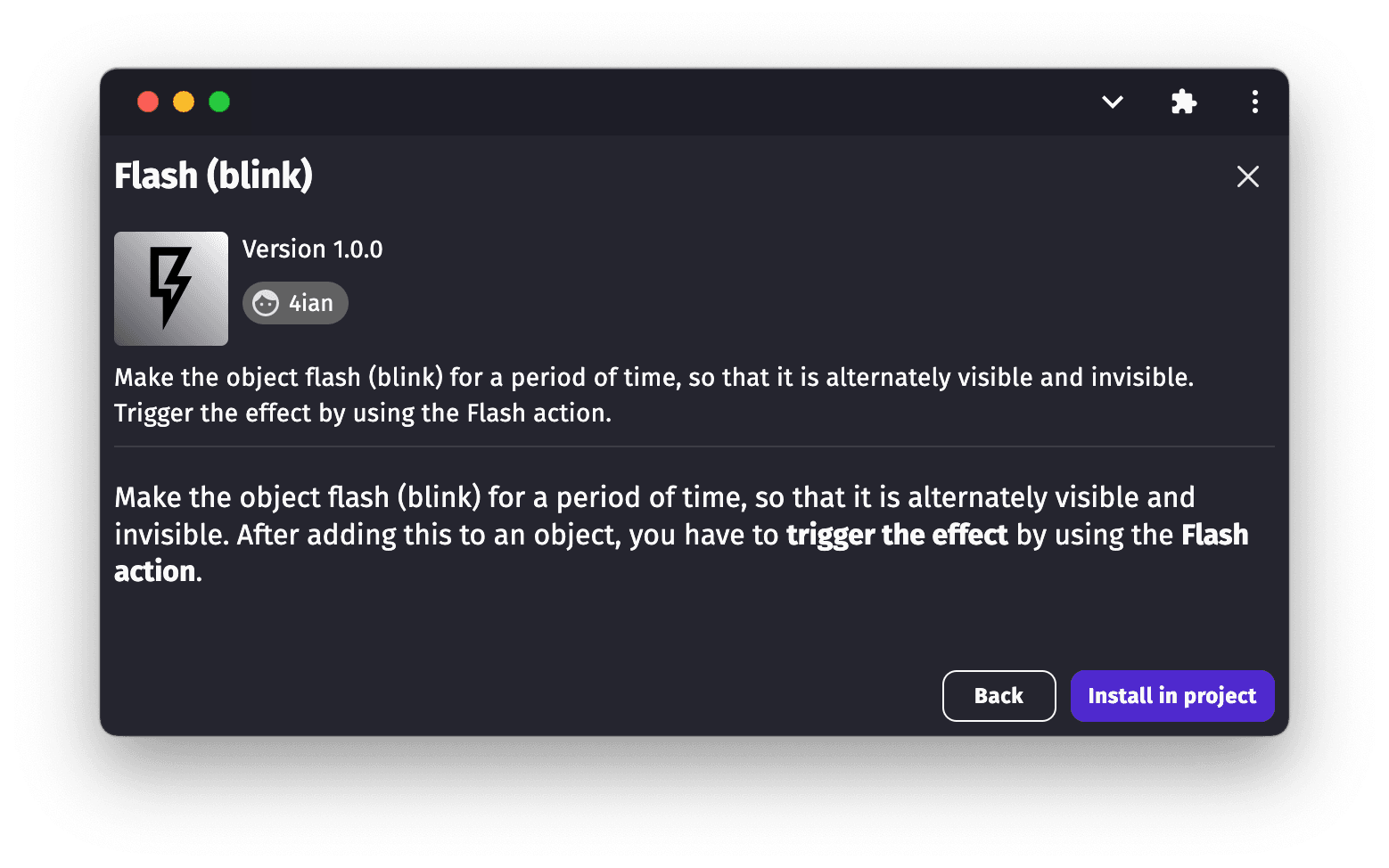Open the three-dot more options menu

click(x=1254, y=102)
